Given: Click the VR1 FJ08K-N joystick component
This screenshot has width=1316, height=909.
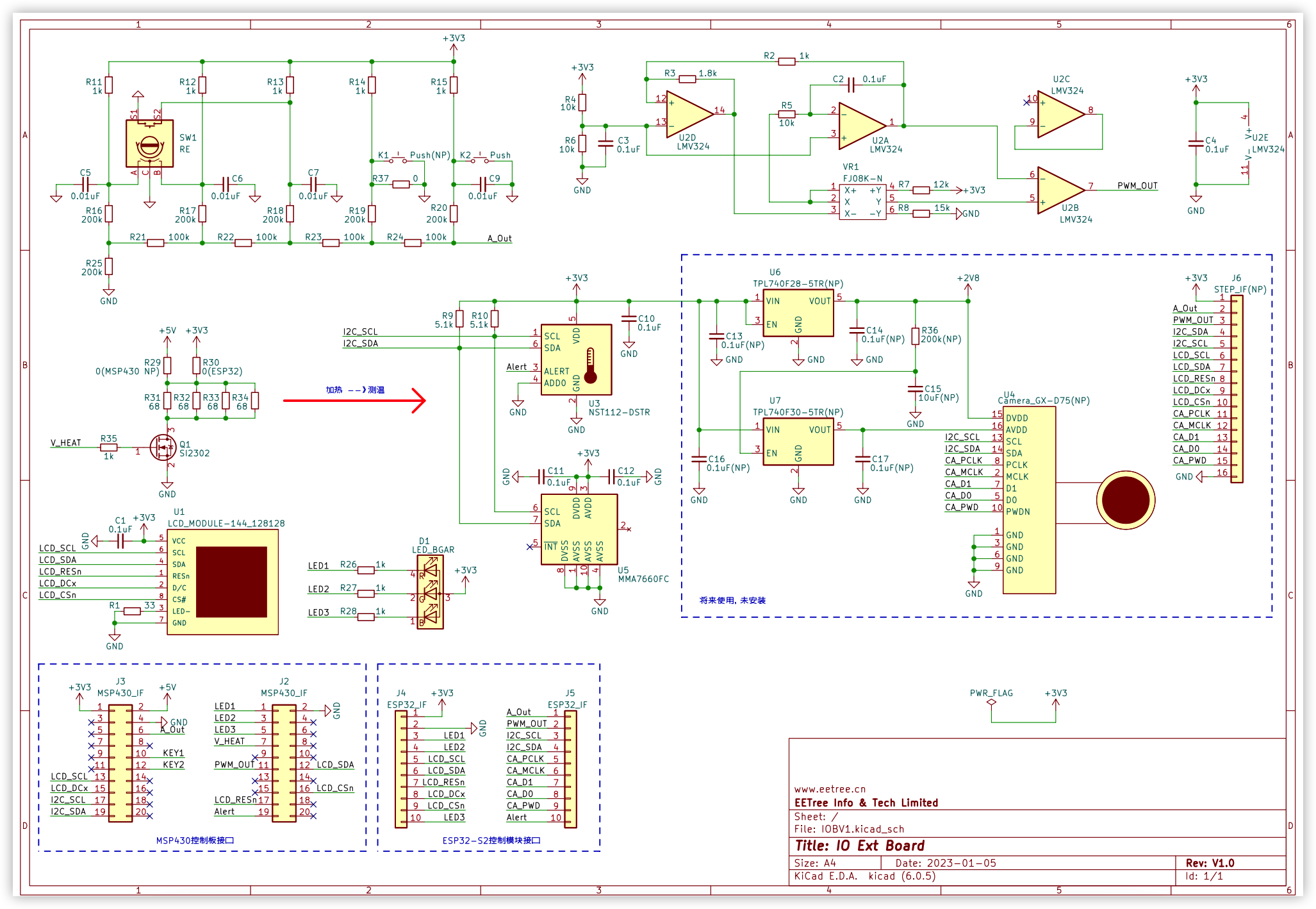Looking at the screenshot, I should coord(862,202).
